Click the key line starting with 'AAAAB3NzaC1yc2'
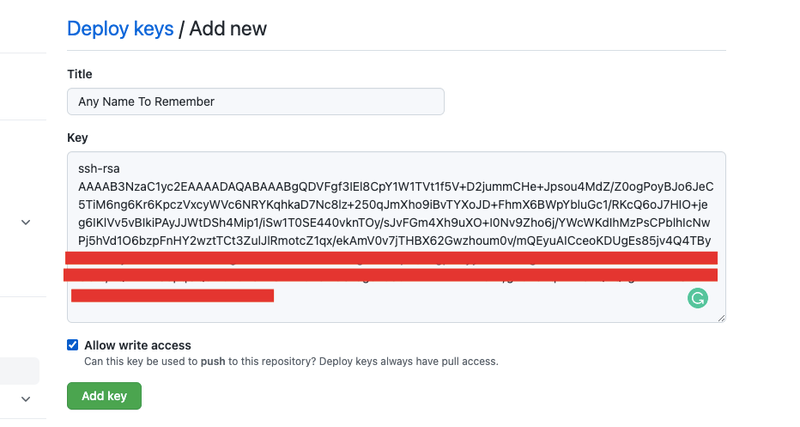This screenshot has height=427, width=800. [395, 187]
